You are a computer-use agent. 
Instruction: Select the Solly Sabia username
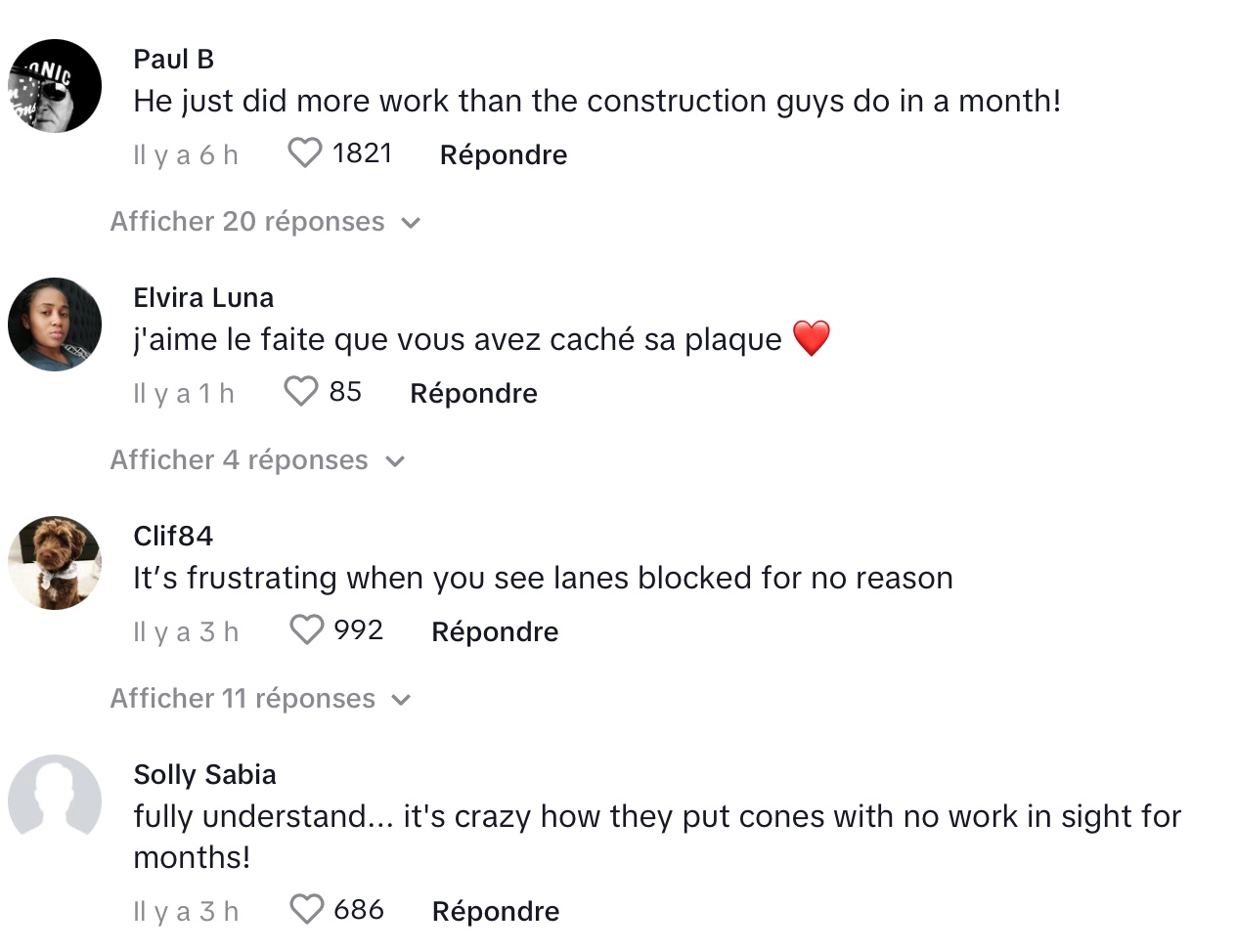click(204, 775)
